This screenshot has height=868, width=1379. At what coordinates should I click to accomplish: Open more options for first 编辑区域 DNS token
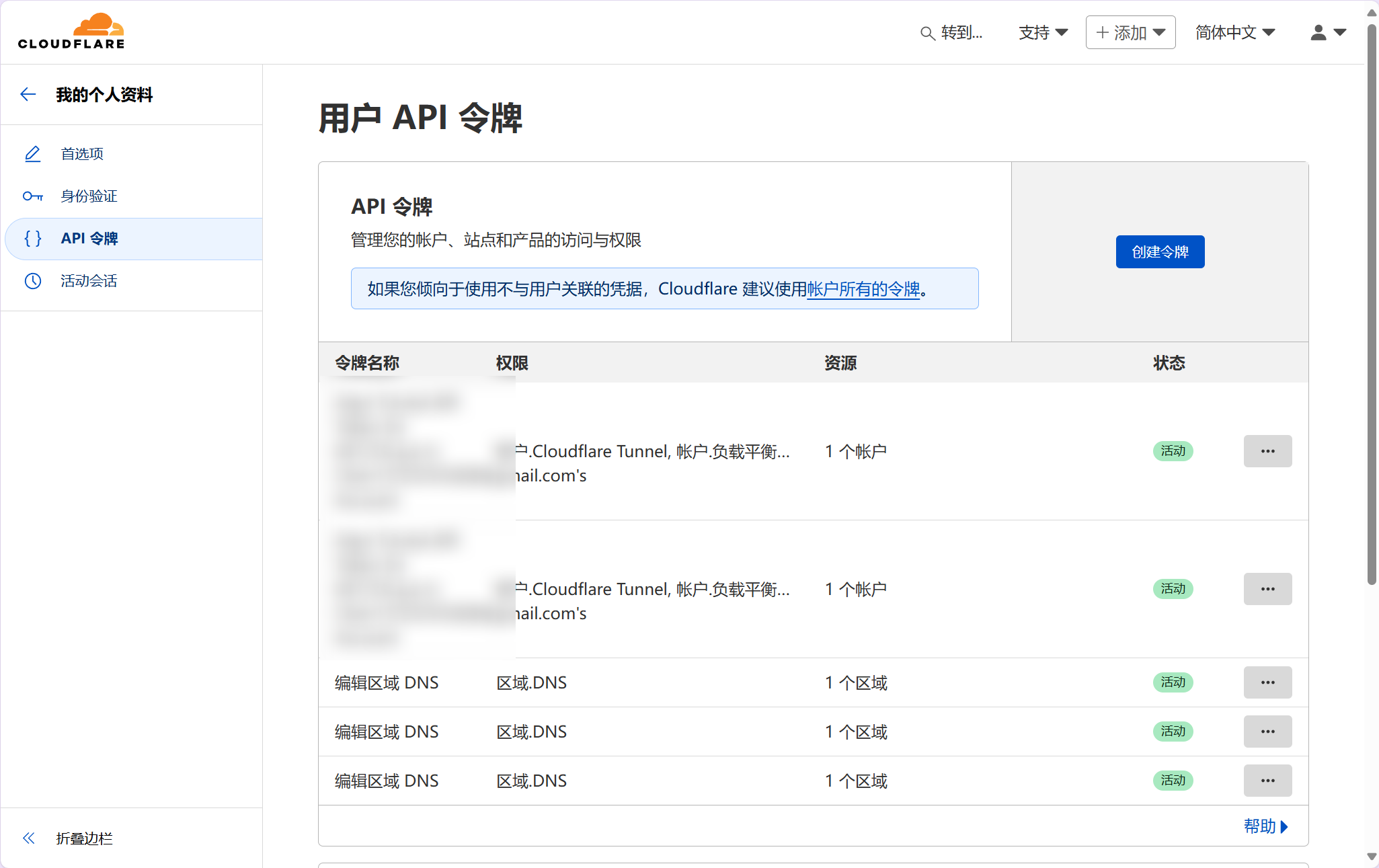pyautogui.click(x=1267, y=682)
